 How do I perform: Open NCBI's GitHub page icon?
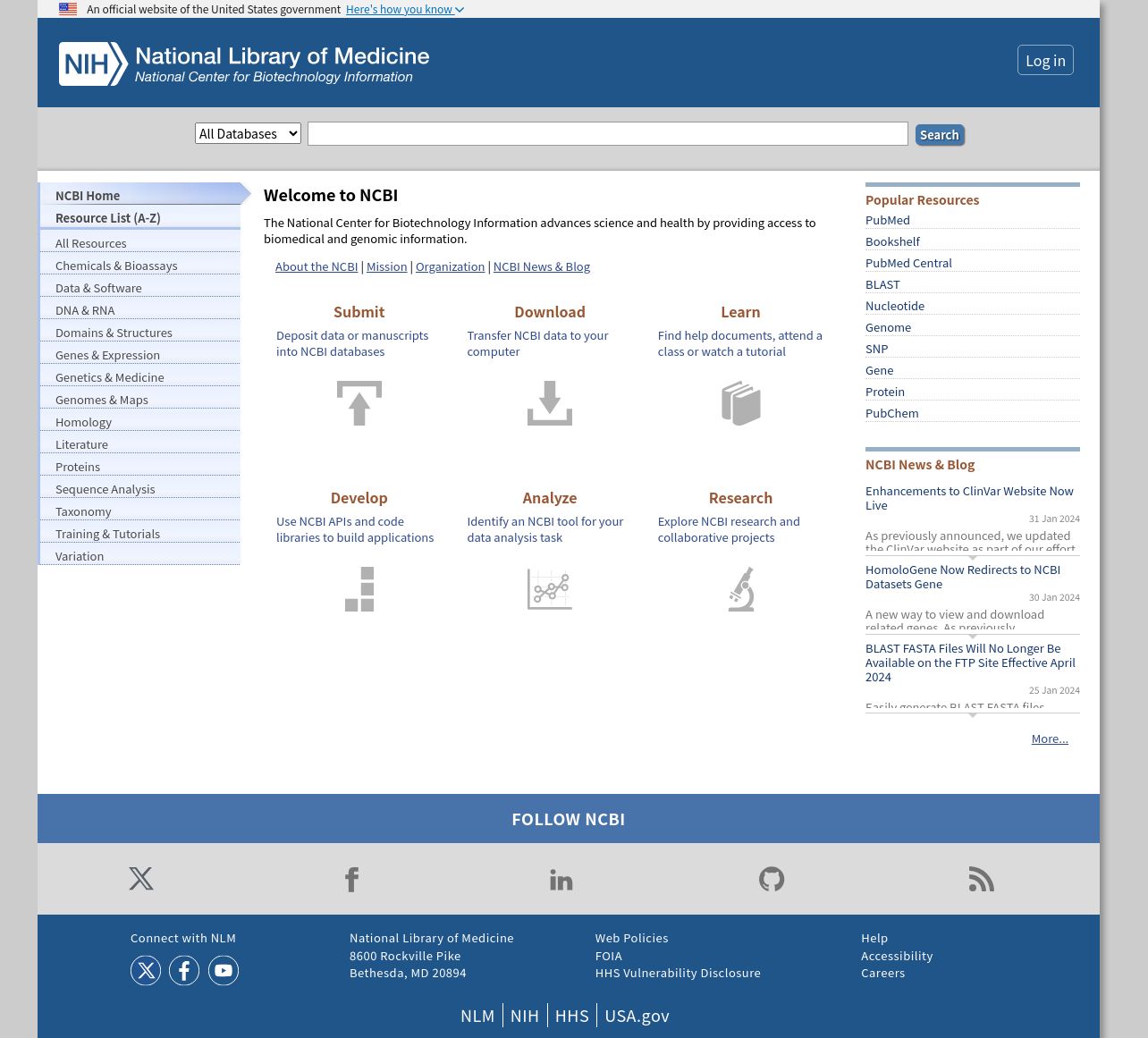pyautogui.click(x=772, y=879)
